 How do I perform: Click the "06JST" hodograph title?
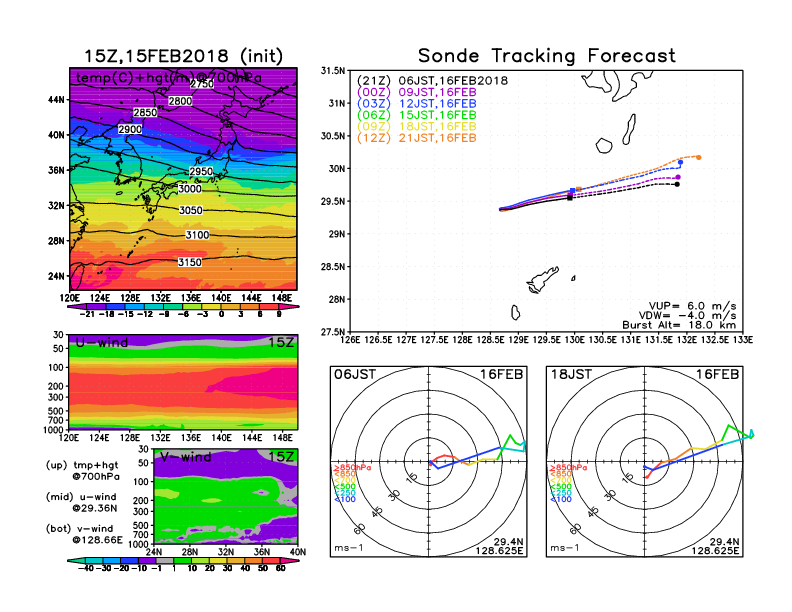tap(355, 374)
